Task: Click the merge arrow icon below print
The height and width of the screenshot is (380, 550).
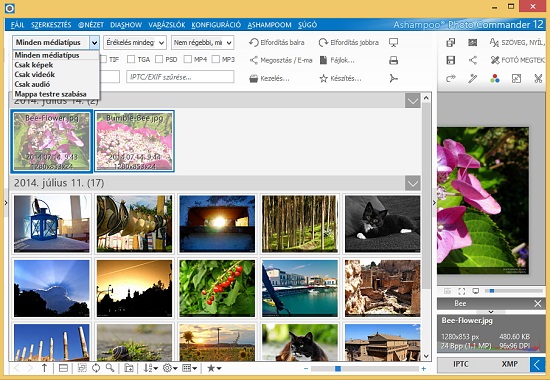Action: point(394,78)
